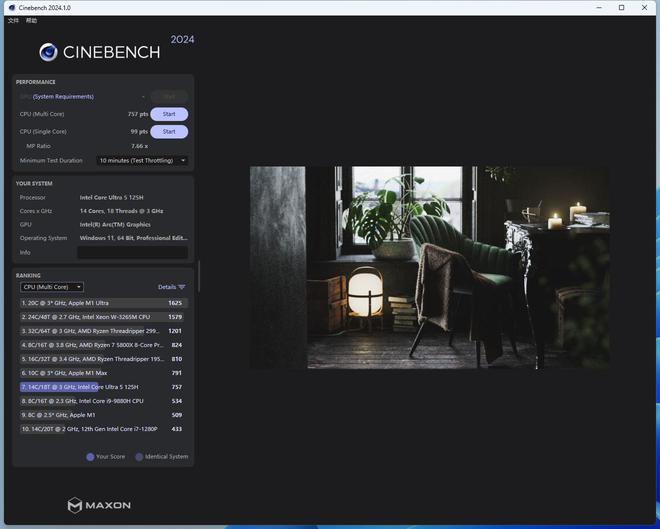Open the Minimum Test Duration dropdown

pyautogui.click(x=142, y=160)
